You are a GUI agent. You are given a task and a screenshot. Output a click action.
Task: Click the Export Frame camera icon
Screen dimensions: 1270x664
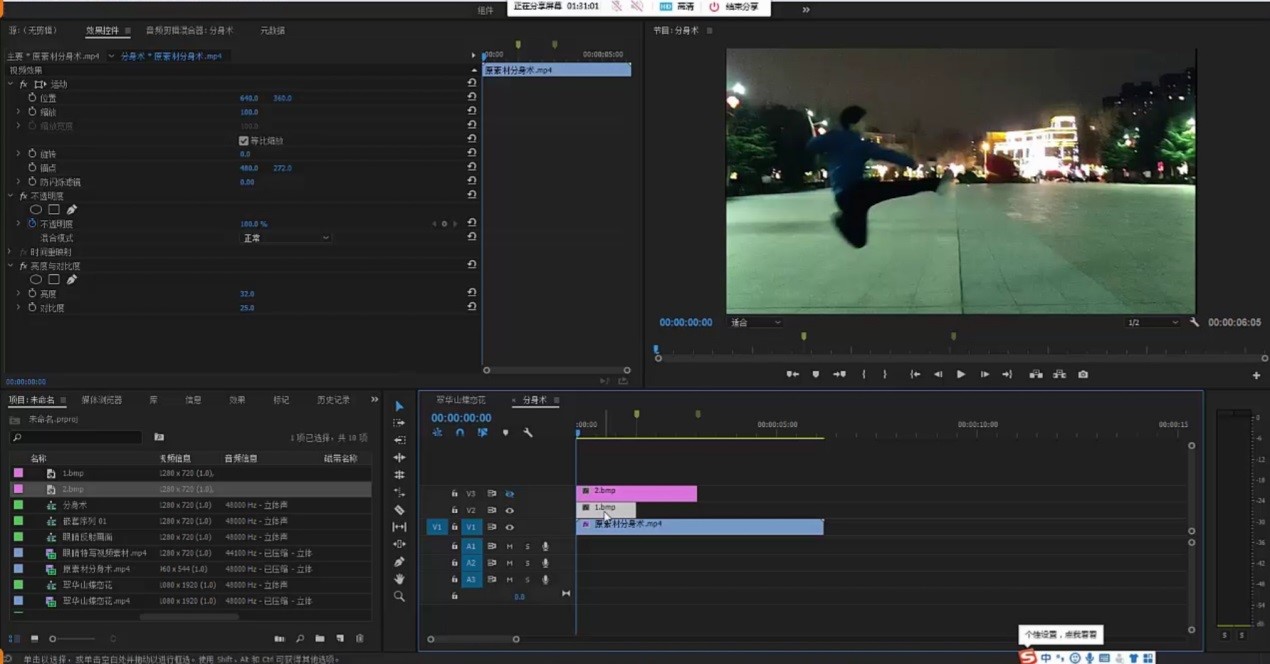[x=1083, y=374]
